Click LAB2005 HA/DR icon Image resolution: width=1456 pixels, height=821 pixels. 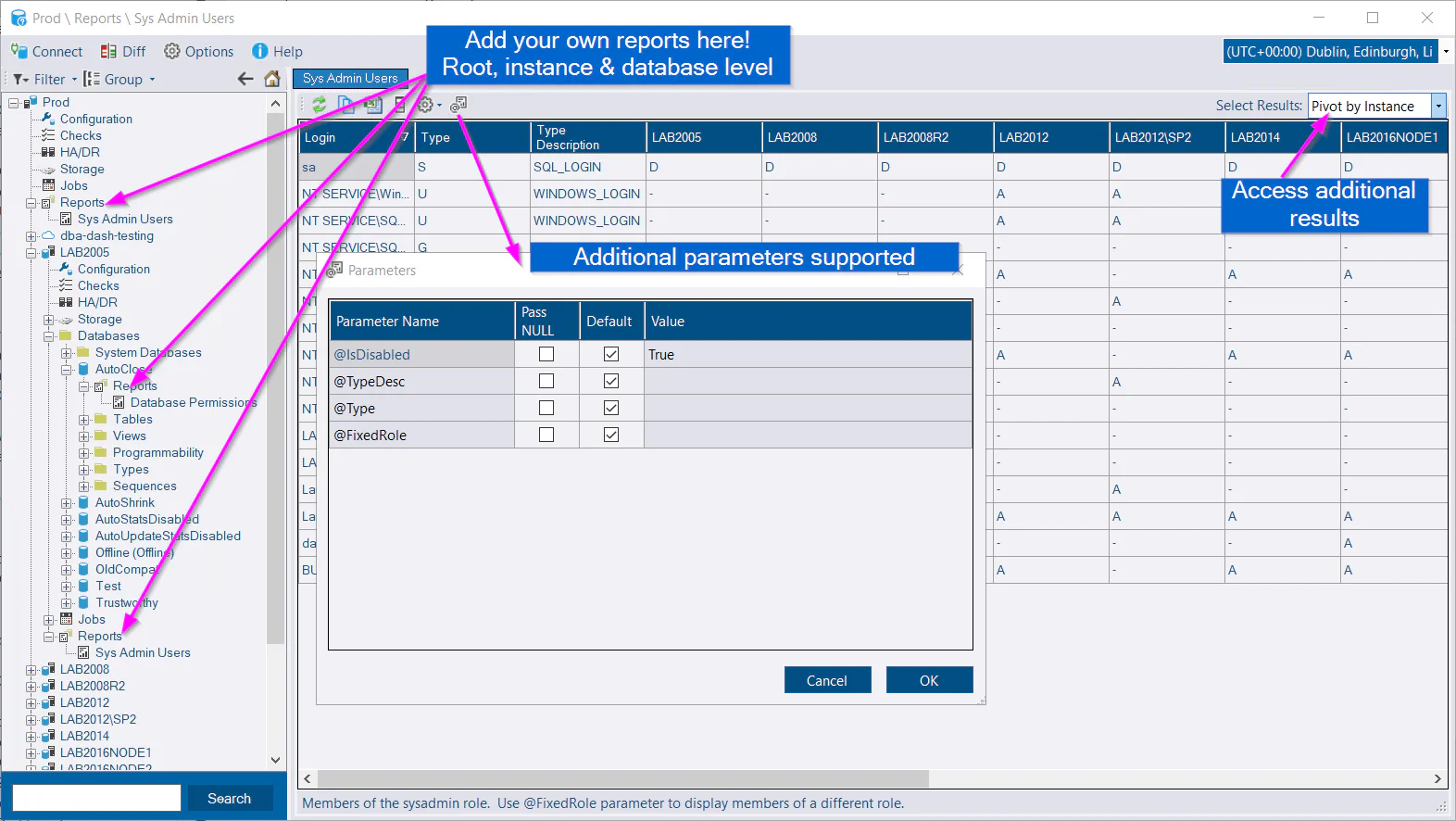point(66,302)
